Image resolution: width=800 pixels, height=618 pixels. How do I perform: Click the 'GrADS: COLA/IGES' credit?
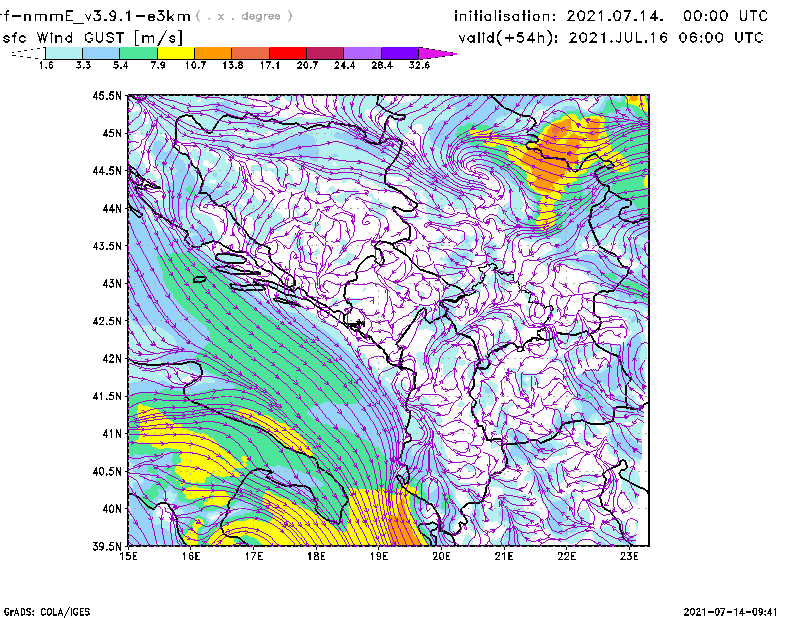(47, 612)
